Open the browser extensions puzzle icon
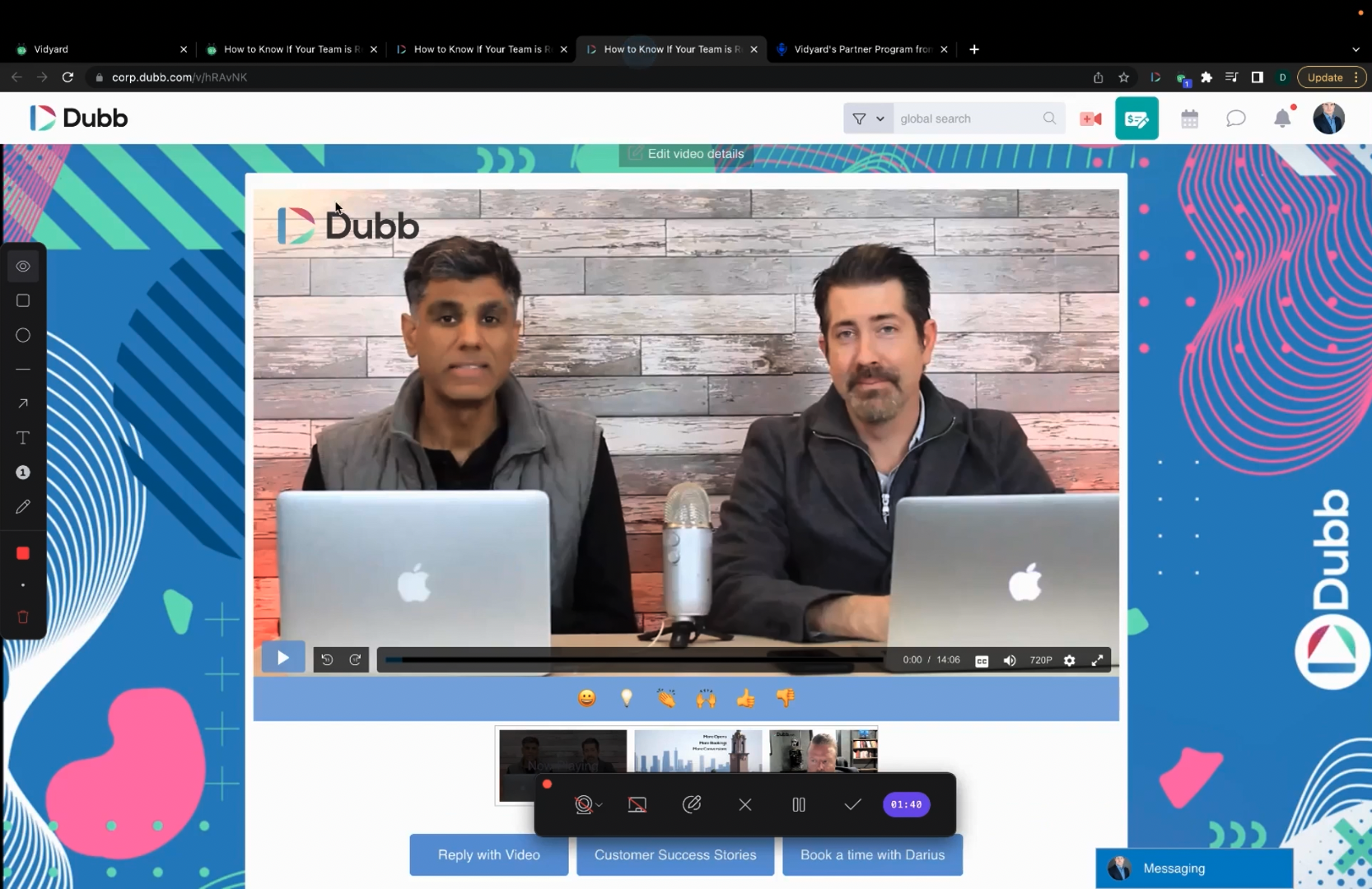Screen dimensions: 1372x889 [1206, 77]
